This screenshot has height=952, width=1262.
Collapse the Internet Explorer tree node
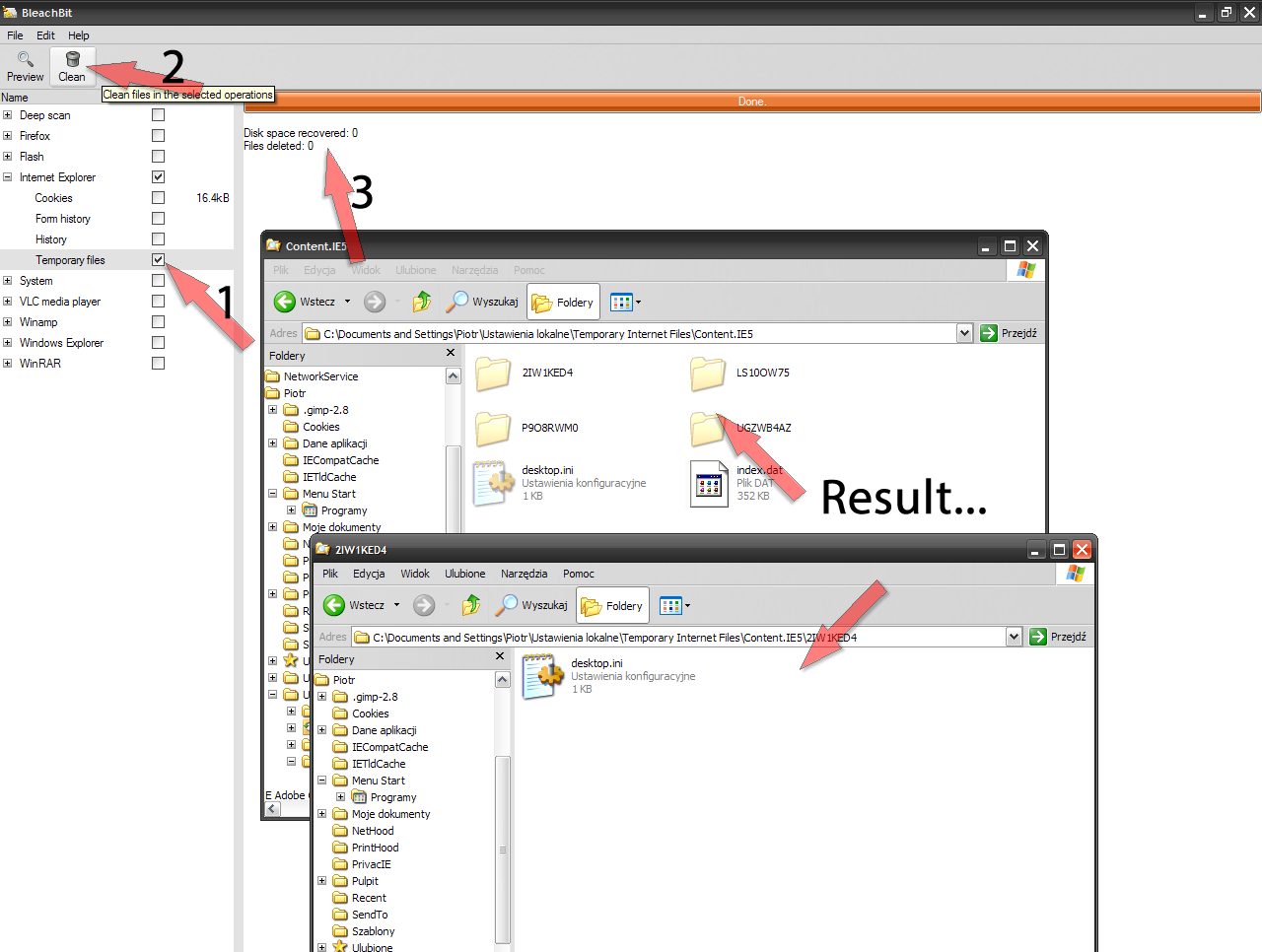coord(8,177)
